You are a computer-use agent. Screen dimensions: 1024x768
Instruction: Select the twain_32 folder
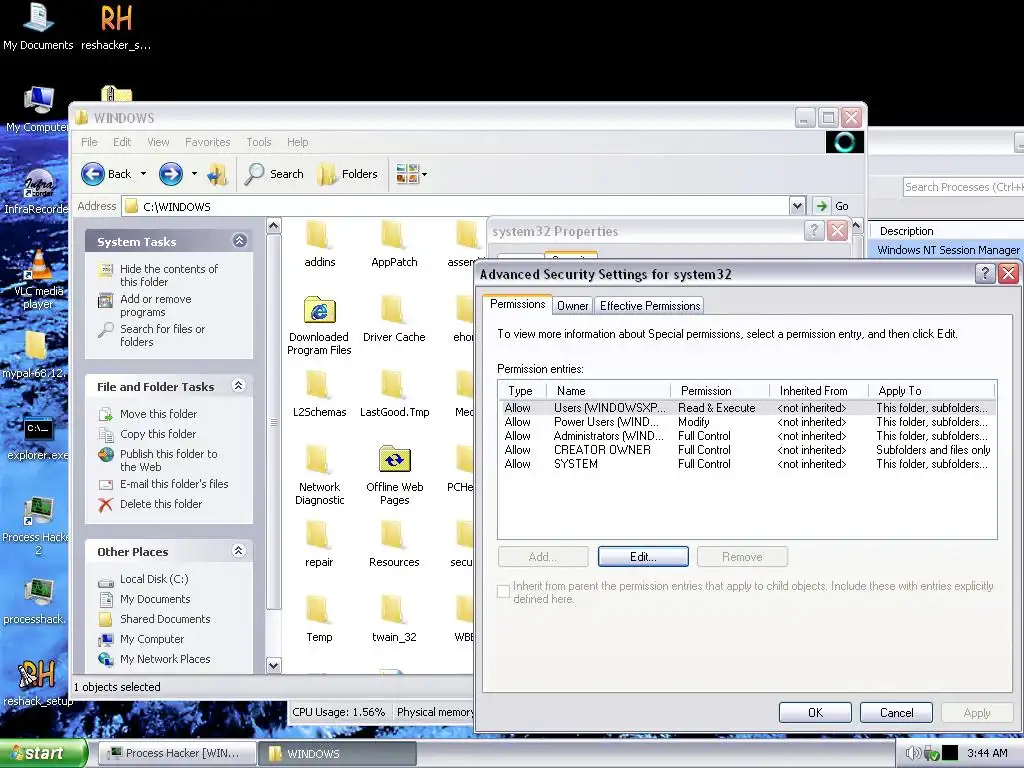394,620
